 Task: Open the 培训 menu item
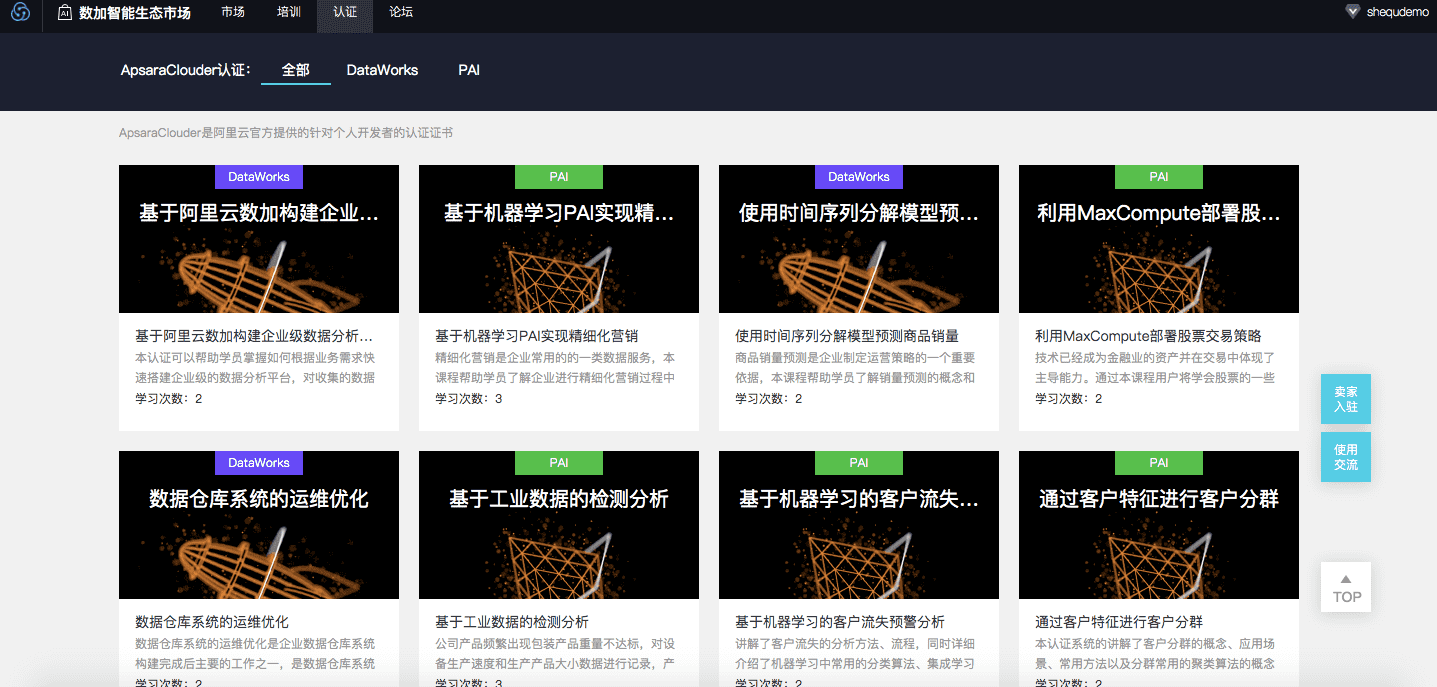[x=289, y=12]
